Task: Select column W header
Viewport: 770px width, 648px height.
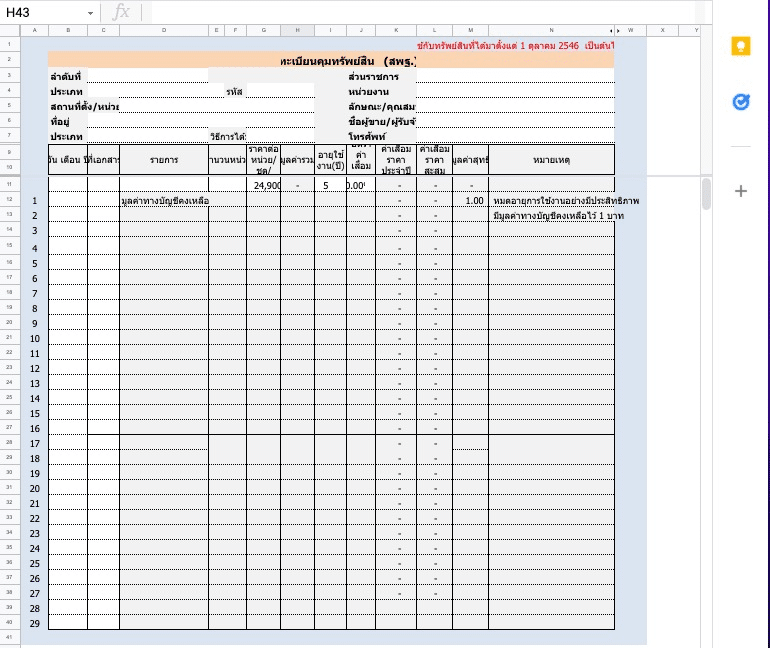Action: click(x=631, y=30)
